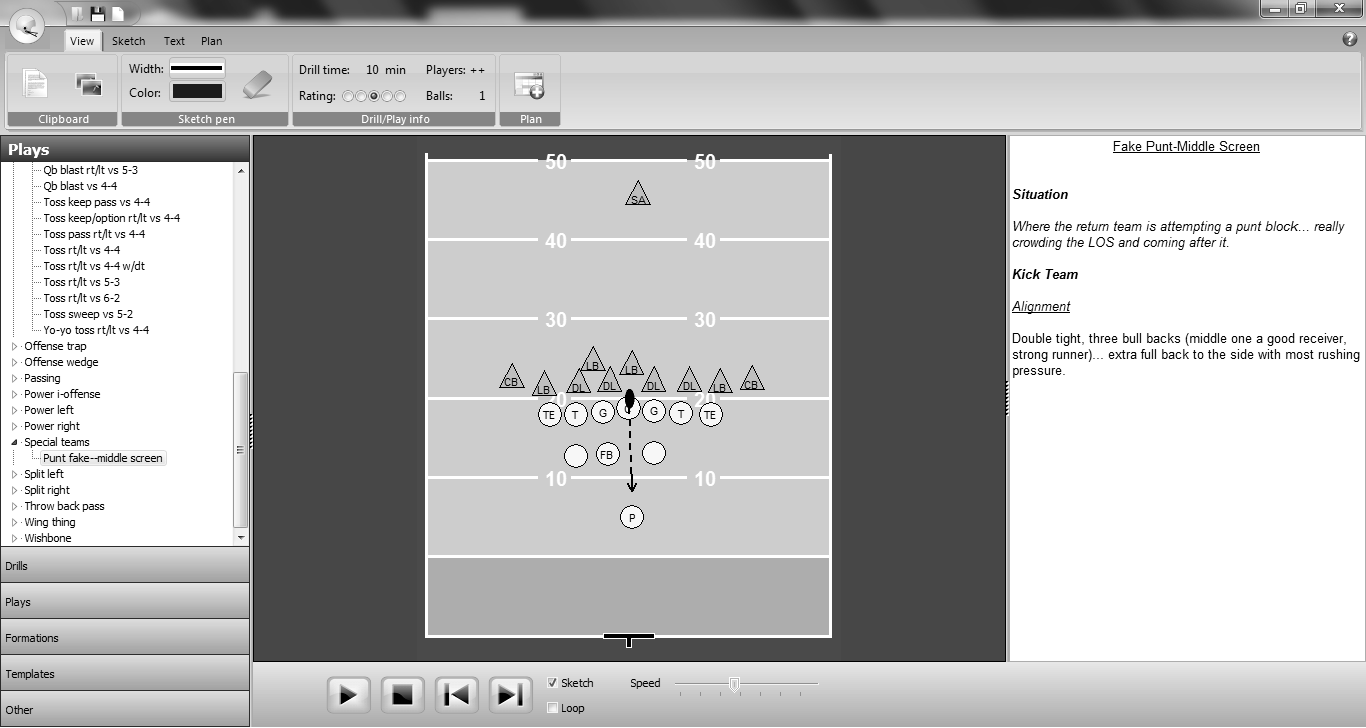Expand the Split left folder
Image resolution: width=1366 pixels, height=728 pixels.
(14, 474)
